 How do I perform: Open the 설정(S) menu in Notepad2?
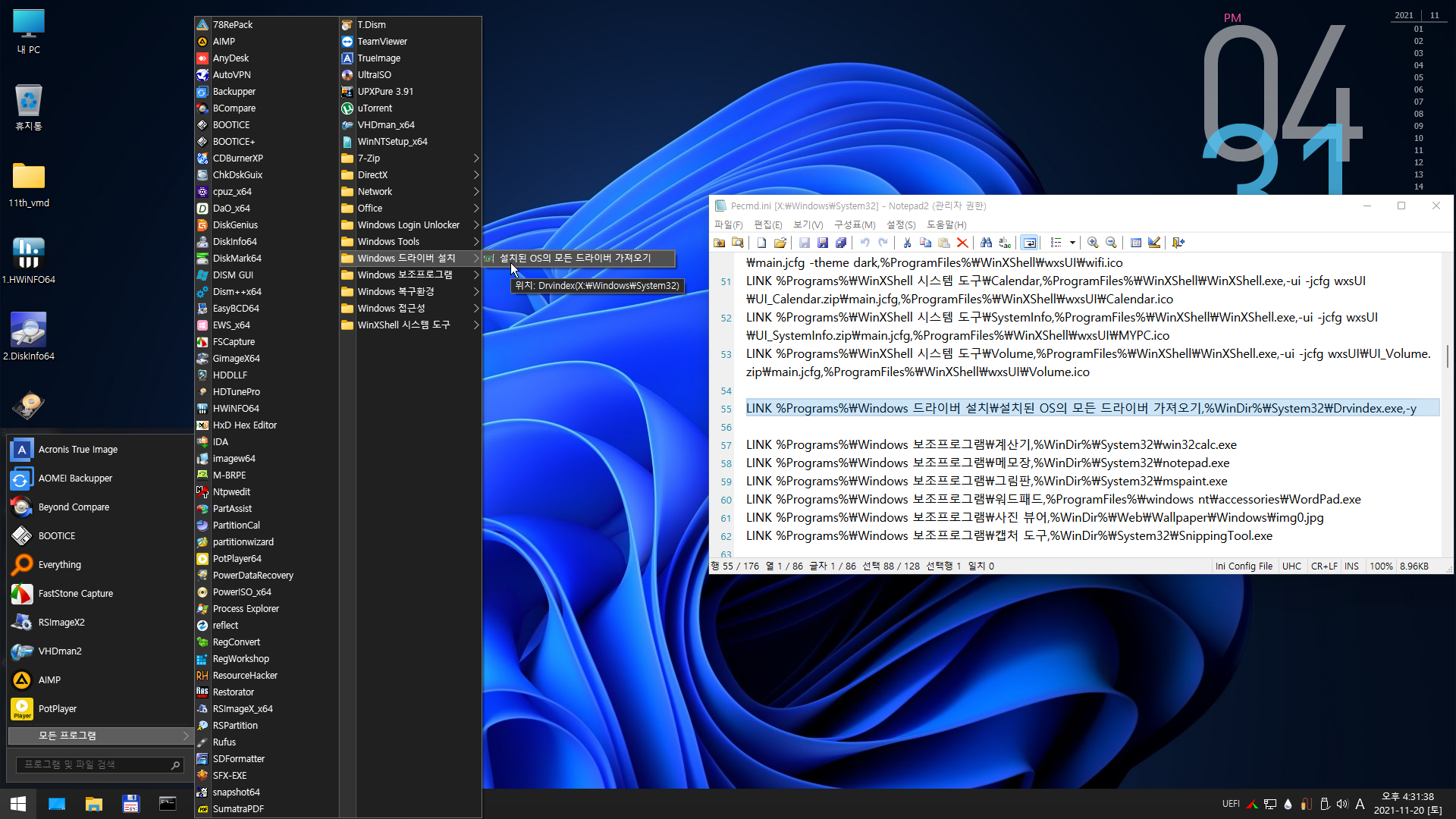[x=901, y=224]
